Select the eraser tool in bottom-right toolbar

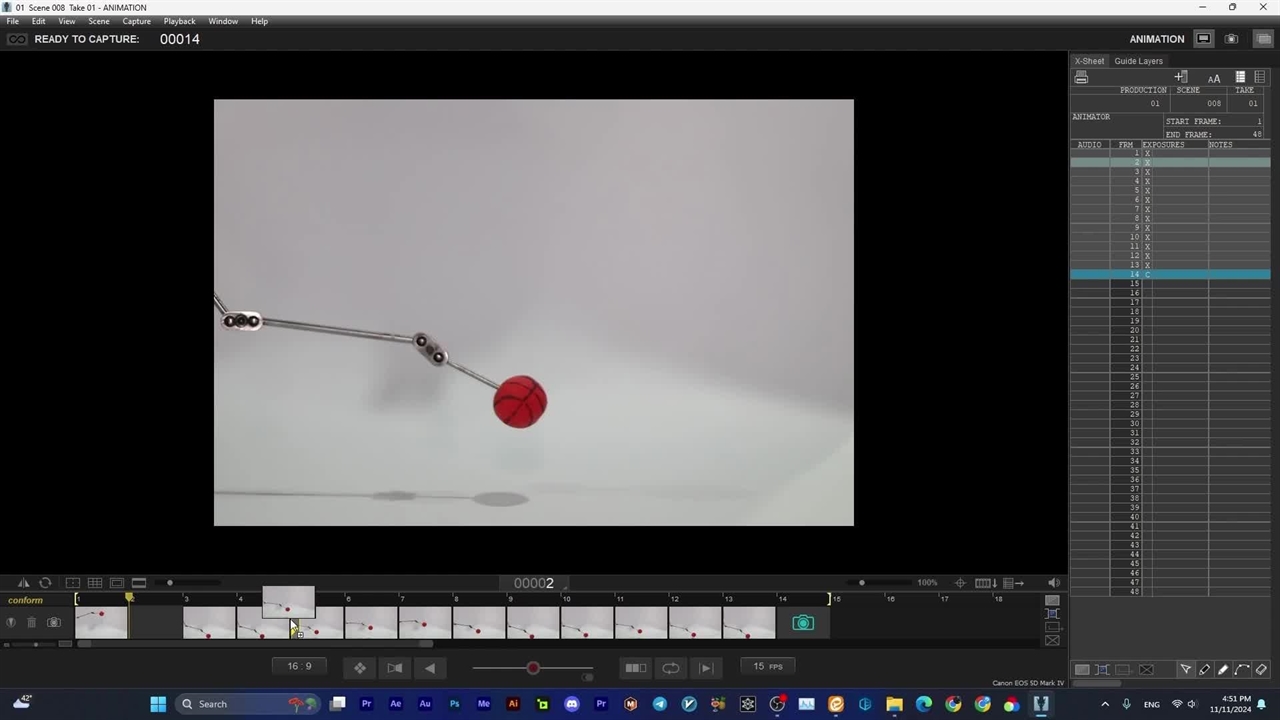pyautogui.click(x=1261, y=669)
